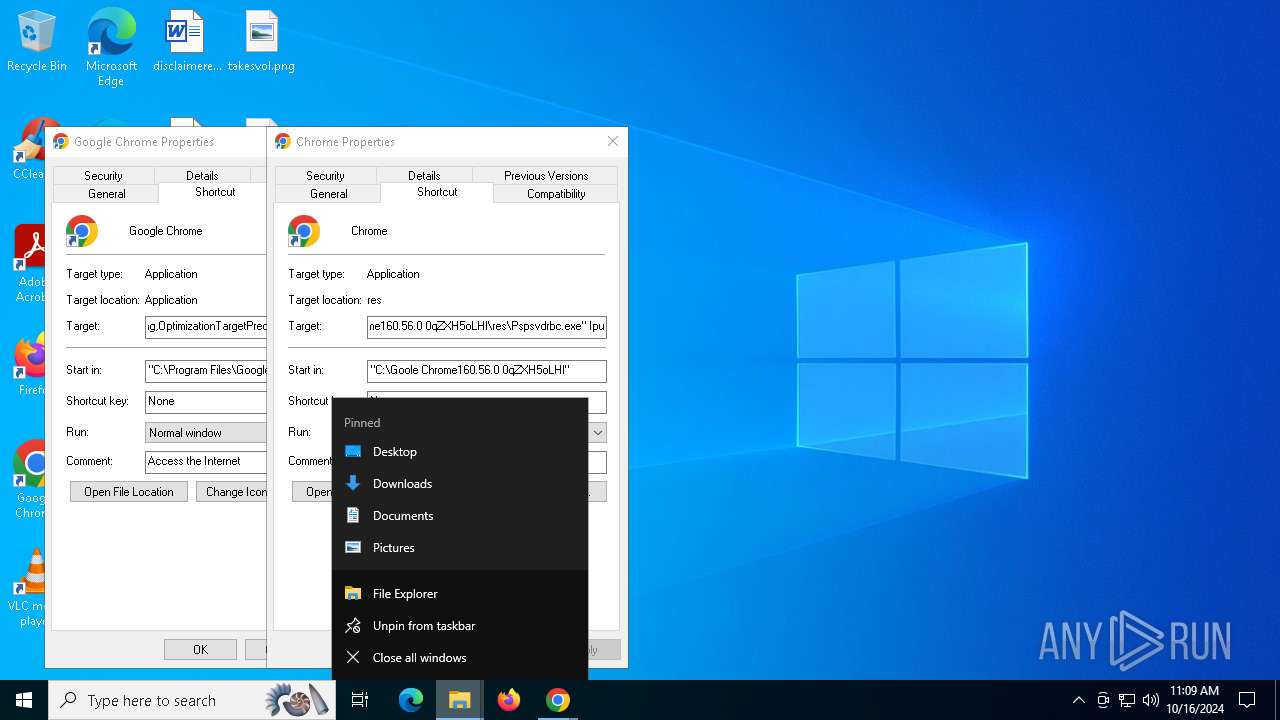1280x720 pixels.
Task: Switch to Security tab in Chrome Properties
Action: tap(325, 176)
